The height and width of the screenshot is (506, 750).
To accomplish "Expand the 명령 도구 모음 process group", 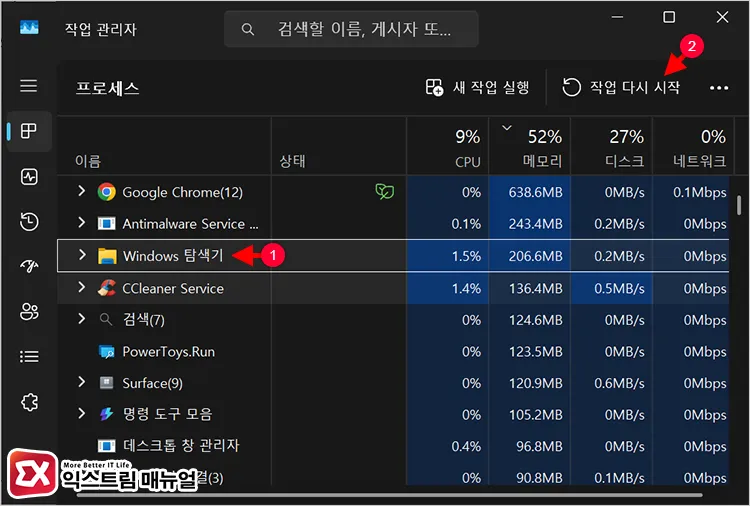I will pyautogui.click(x=82, y=413).
